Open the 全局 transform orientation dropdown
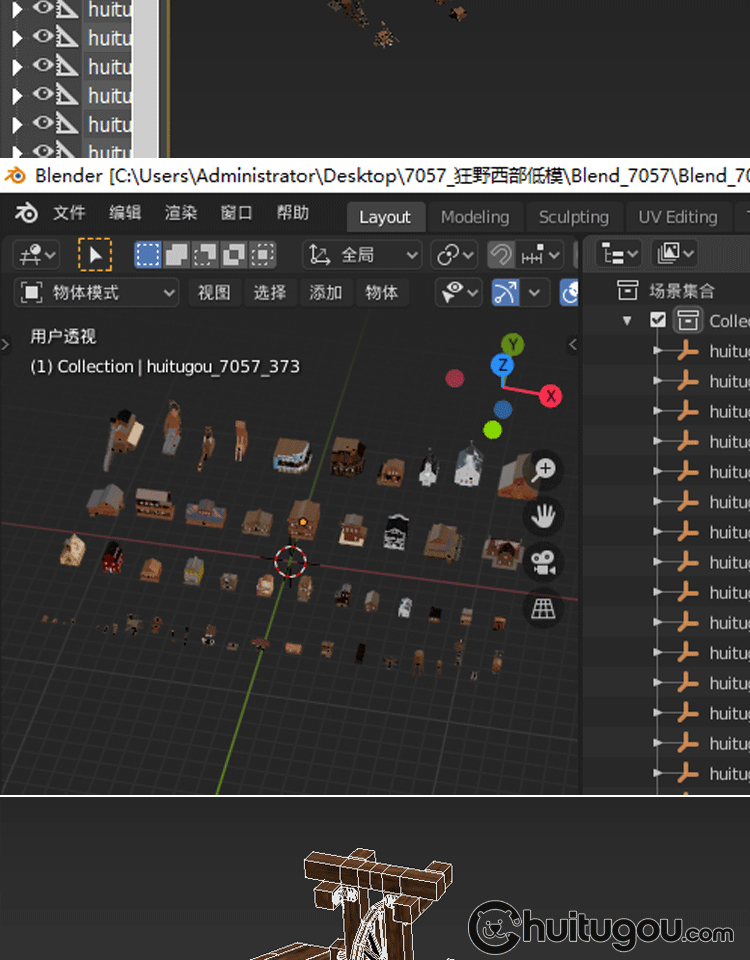This screenshot has width=750, height=960. coord(362,255)
